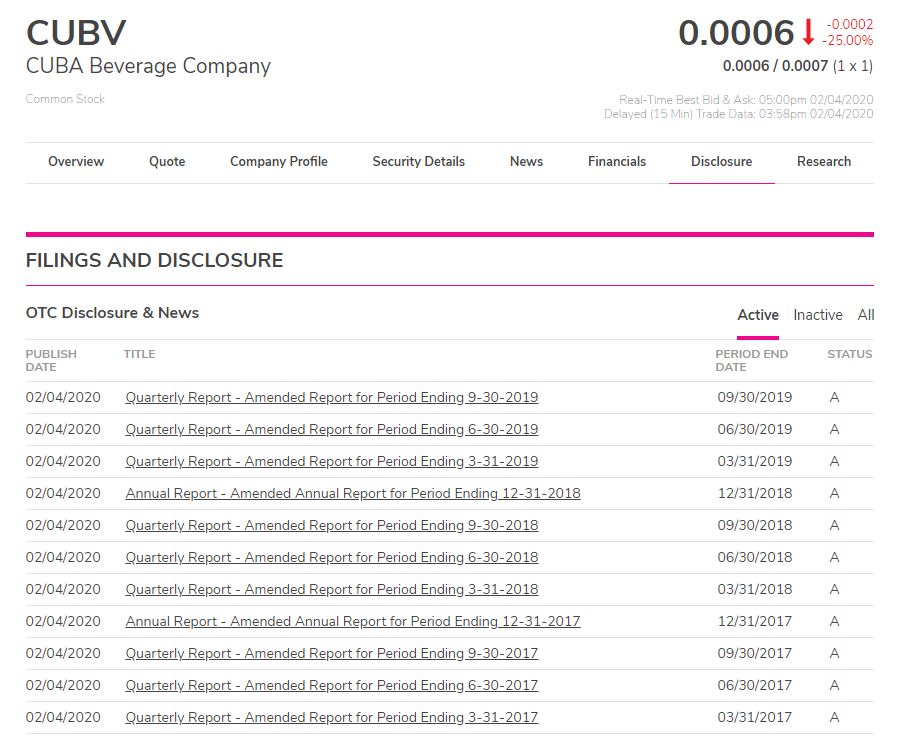Open the Overview tab

pyautogui.click(x=76, y=162)
